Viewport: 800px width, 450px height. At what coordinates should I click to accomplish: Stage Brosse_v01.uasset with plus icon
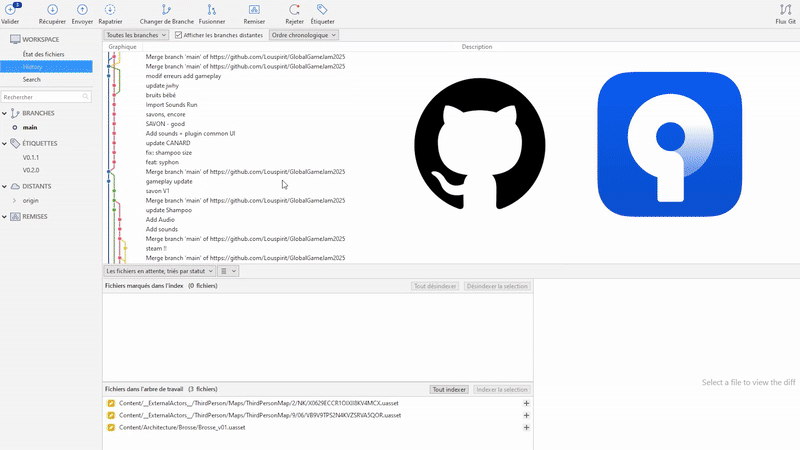[x=526, y=428]
